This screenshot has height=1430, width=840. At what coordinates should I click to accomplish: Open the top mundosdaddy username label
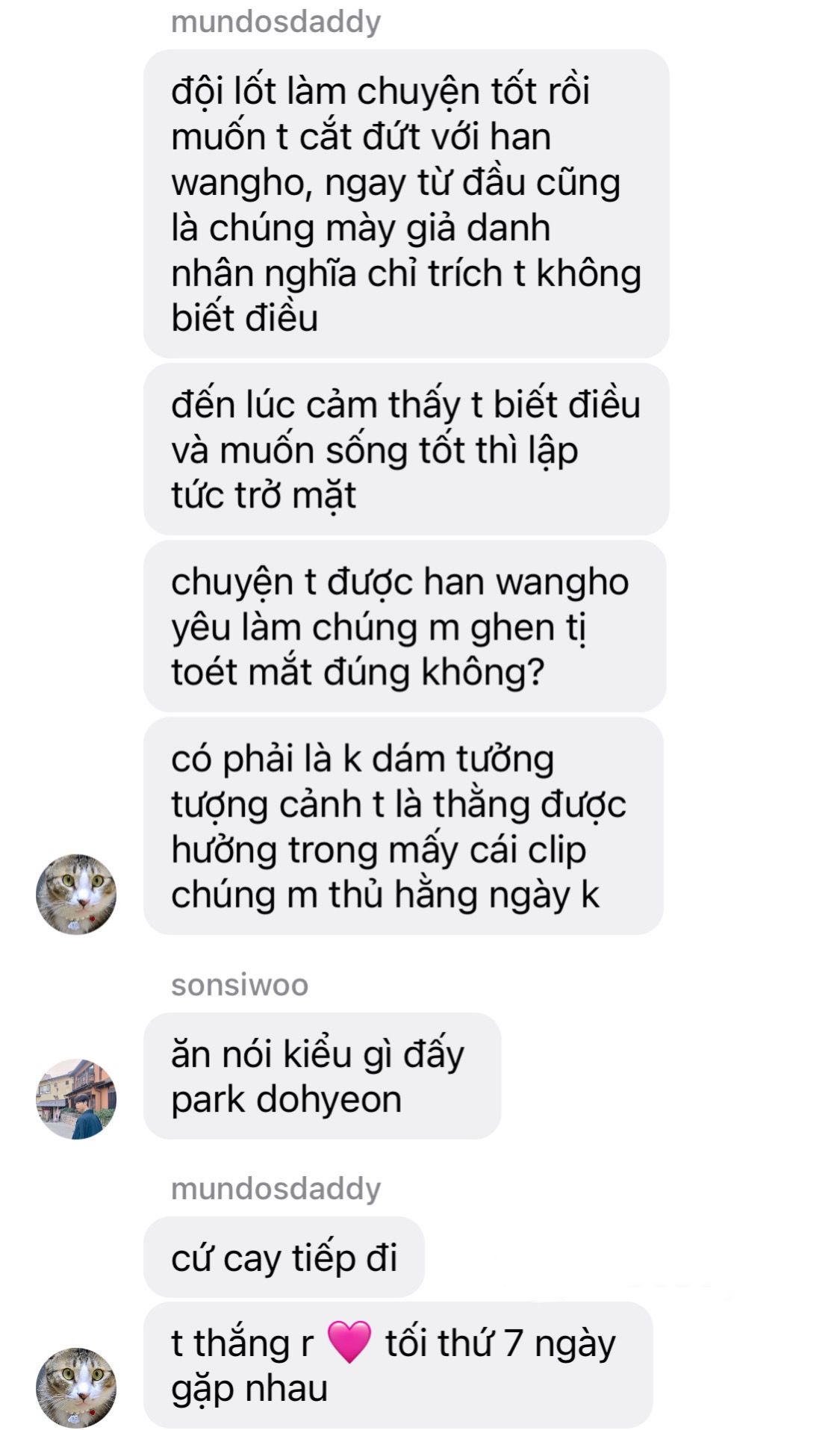point(276,22)
